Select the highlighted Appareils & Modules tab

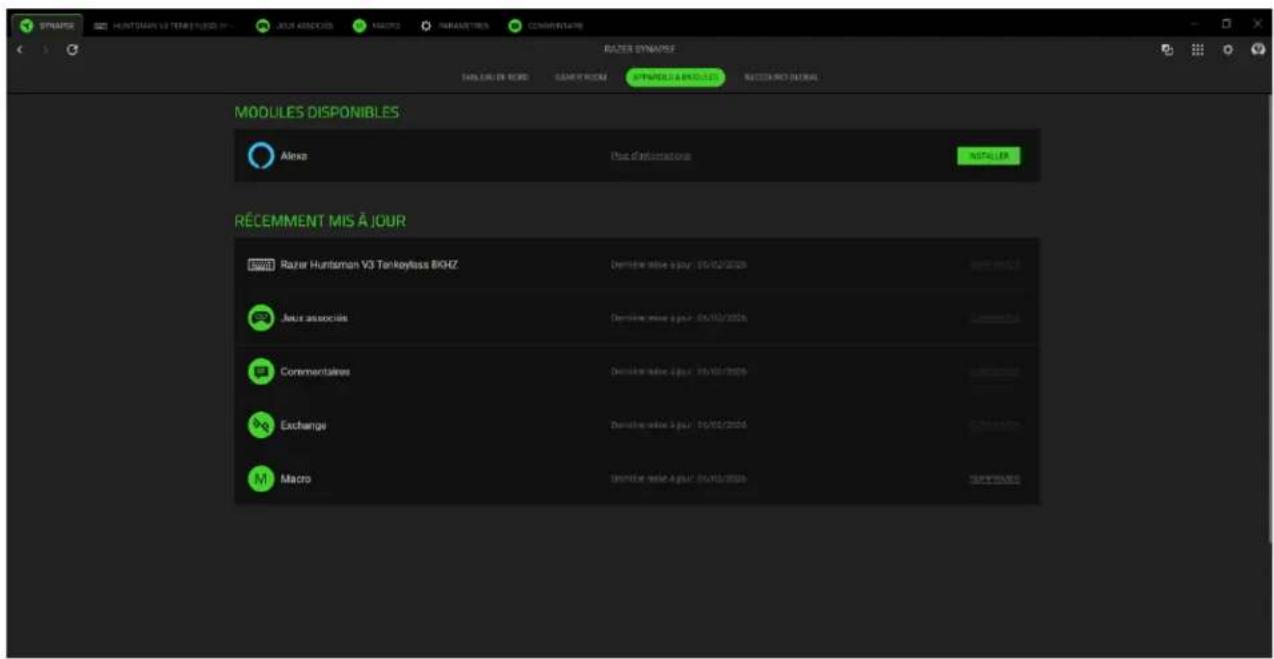click(x=676, y=77)
